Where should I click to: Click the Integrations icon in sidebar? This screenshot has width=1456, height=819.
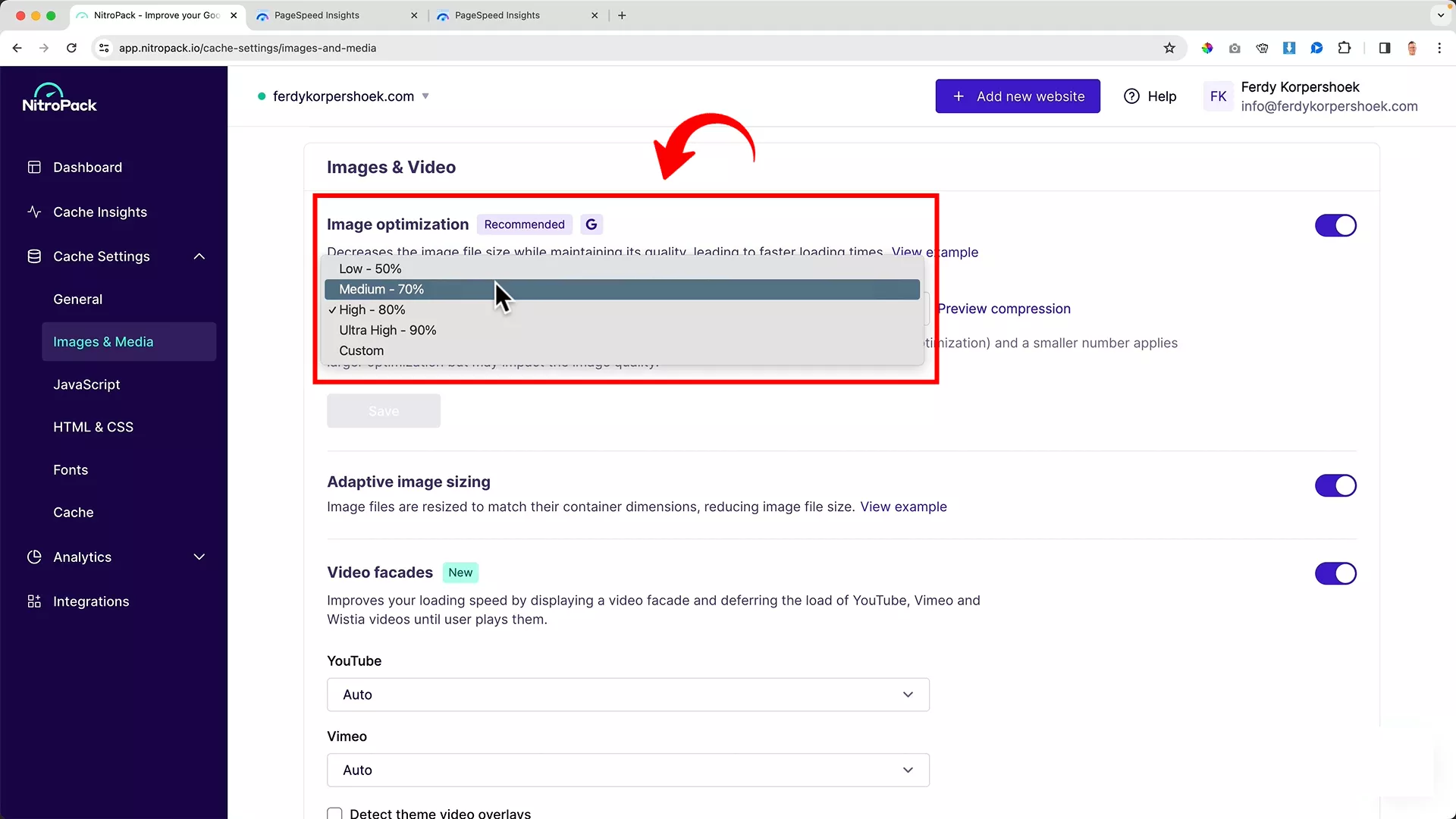point(33,601)
